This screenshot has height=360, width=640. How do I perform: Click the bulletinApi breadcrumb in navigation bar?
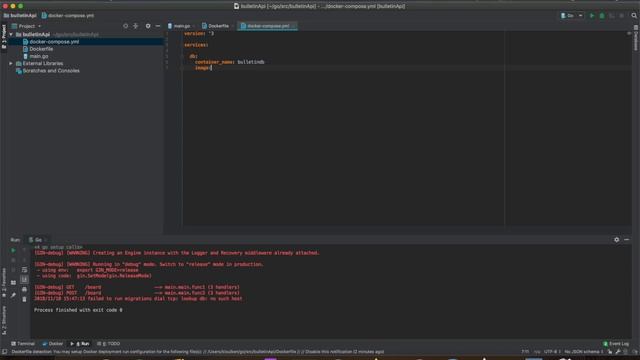(20, 16)
